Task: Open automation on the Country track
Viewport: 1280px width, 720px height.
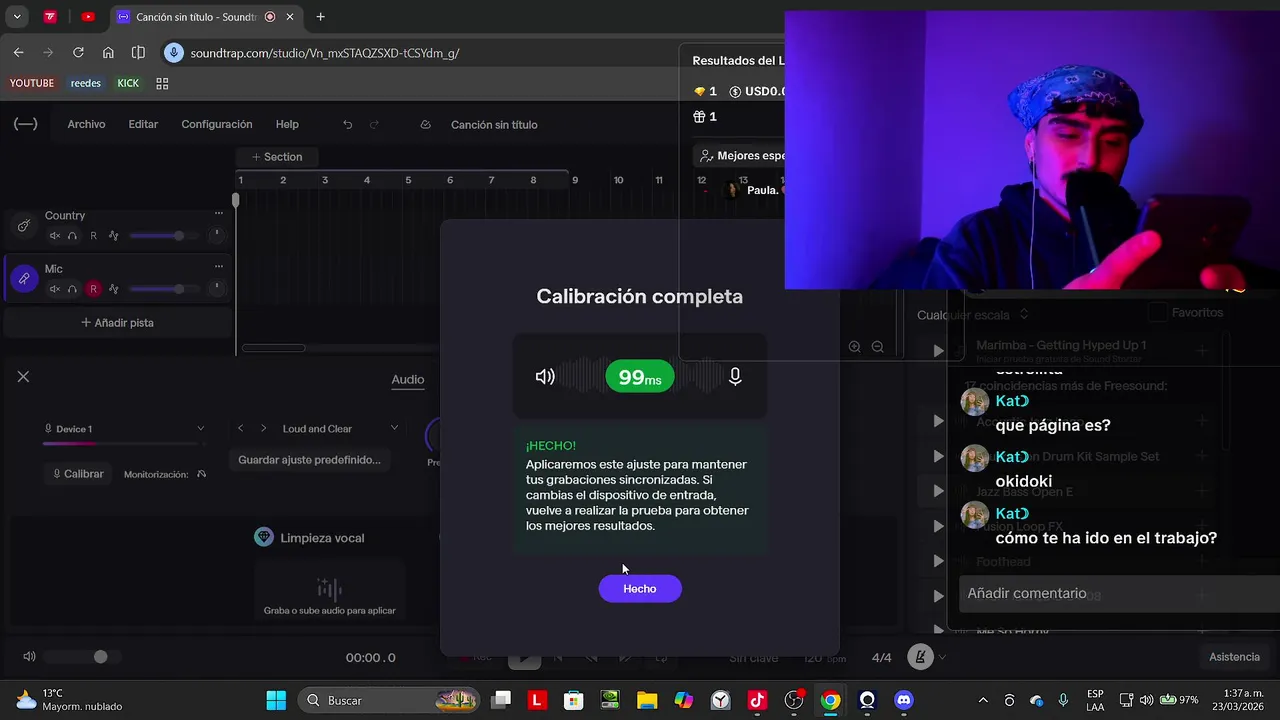Action: [x=114, y=236]
